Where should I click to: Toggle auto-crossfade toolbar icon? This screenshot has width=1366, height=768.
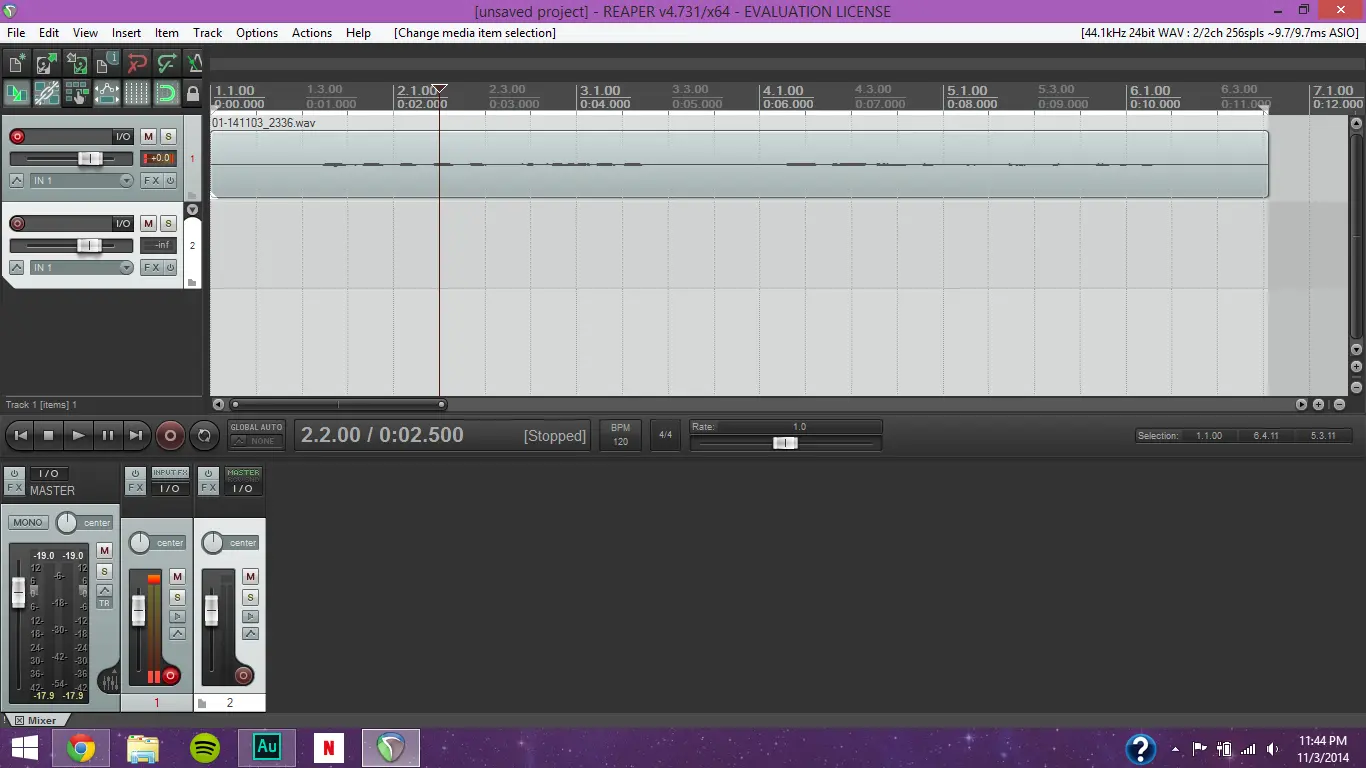pos(16,94)
